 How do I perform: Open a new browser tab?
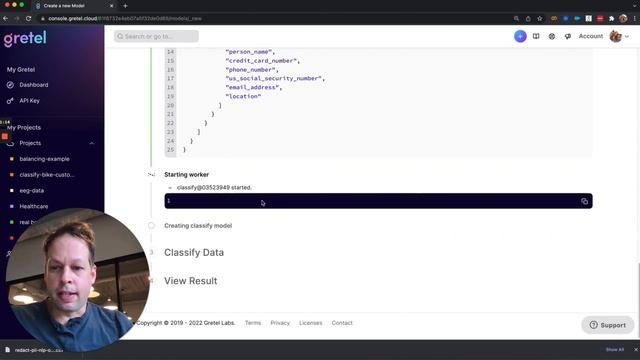pos(125,6)
